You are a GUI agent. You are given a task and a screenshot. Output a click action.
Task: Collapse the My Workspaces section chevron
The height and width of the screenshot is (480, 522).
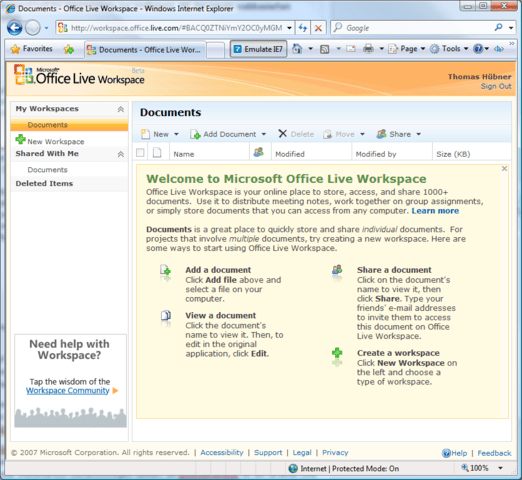121,109
